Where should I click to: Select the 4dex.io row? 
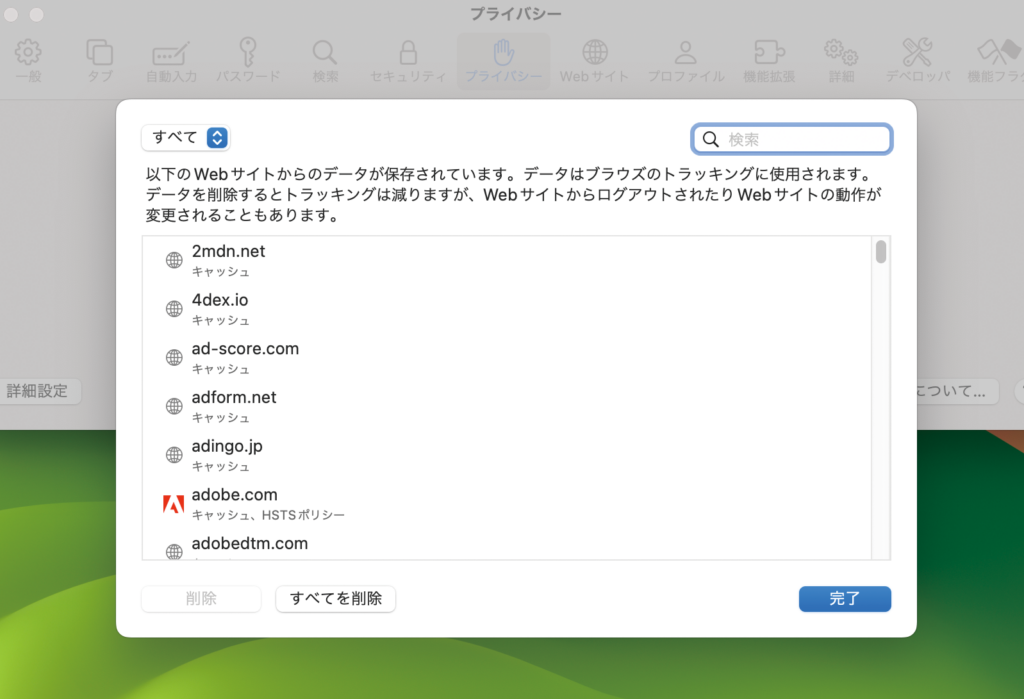pos(507,309)
